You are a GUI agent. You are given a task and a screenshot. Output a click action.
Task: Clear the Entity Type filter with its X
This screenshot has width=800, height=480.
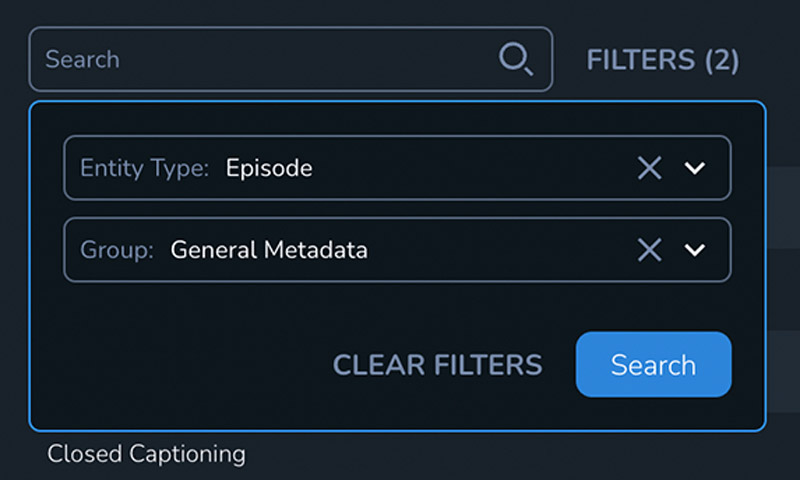(x=650, y=168)
